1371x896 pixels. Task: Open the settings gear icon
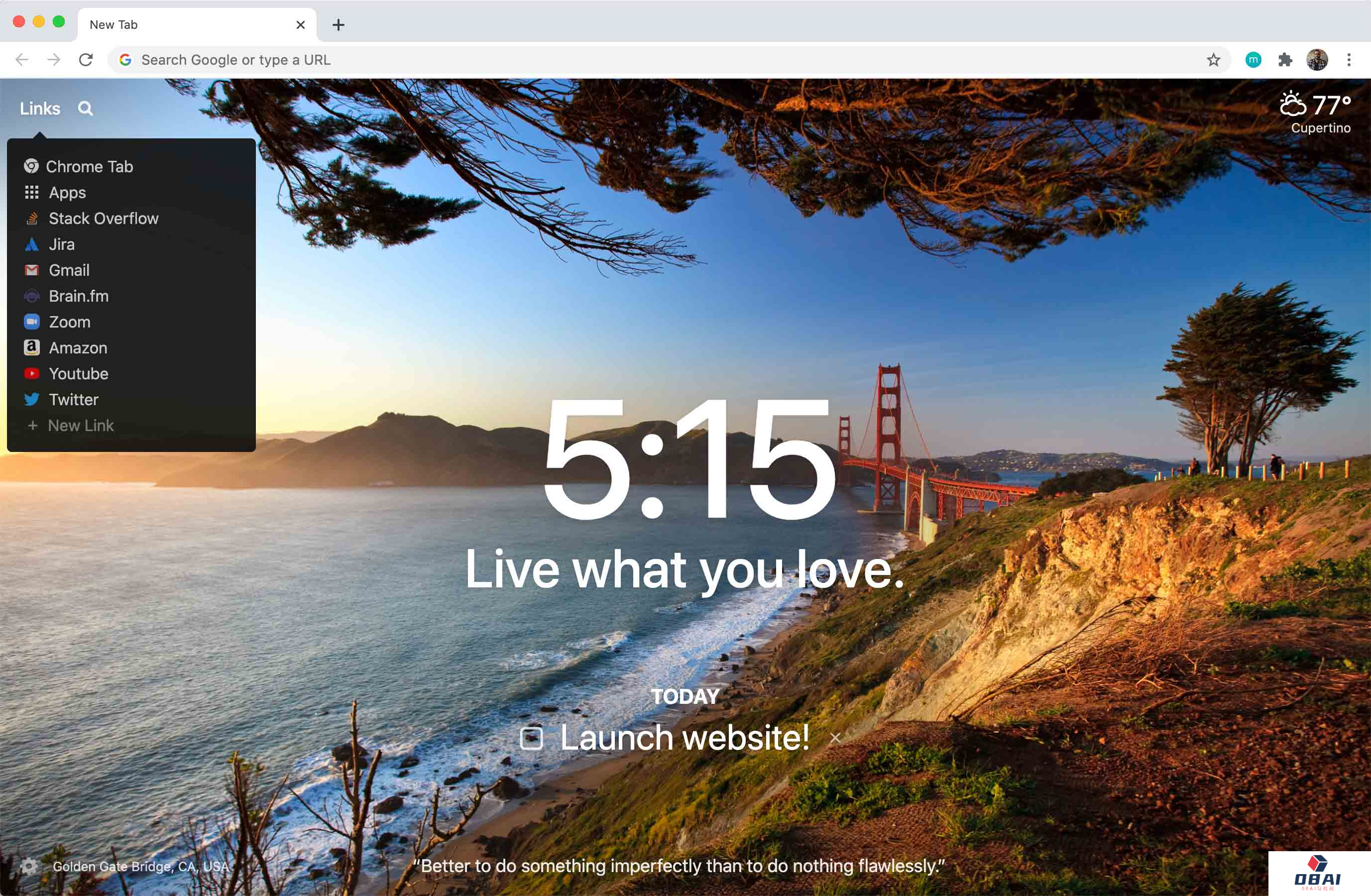(x=28, y=866)
